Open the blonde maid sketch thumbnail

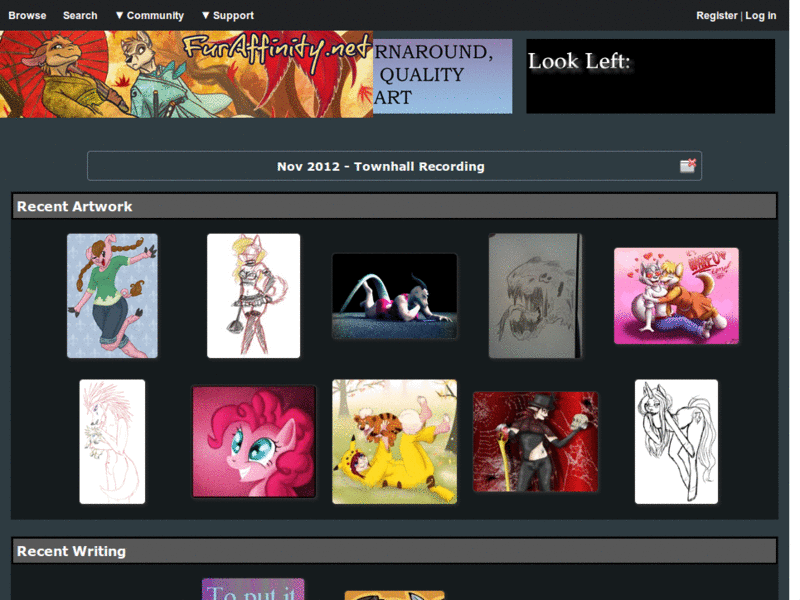[x=254, y=296]
